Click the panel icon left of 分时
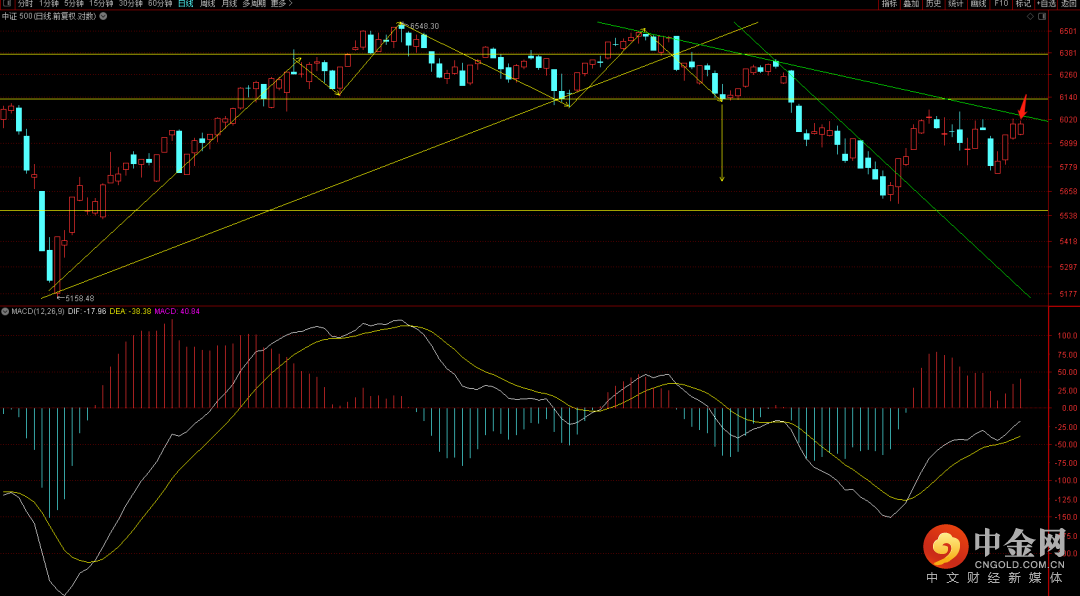Image resolution: width=1080 pixels, height=596 pixels. pos(8,3)
